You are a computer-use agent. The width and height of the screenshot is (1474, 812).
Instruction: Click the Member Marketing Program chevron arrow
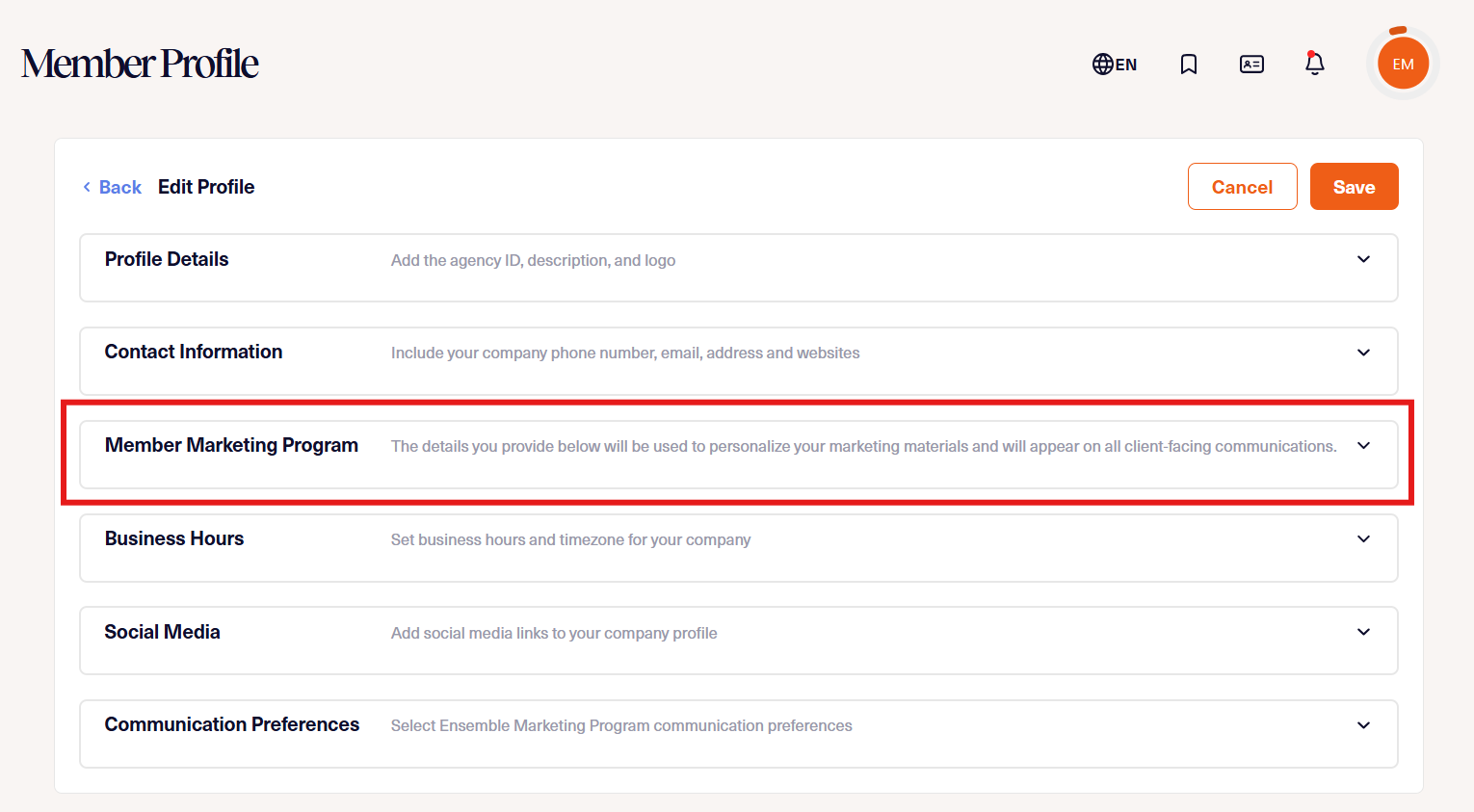[1363, 446]
